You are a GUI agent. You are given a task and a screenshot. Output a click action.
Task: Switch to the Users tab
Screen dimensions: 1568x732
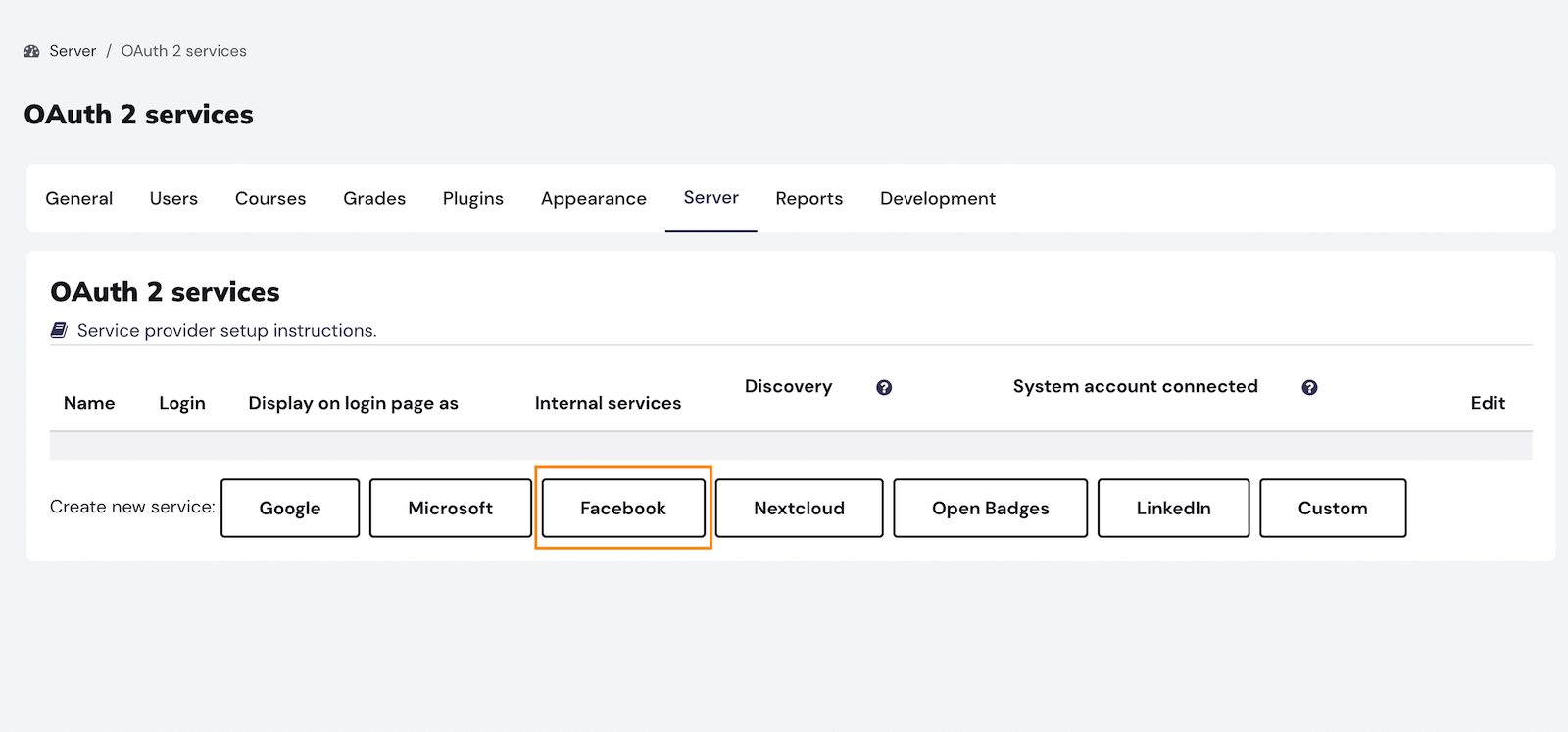[x=173, y=198]
